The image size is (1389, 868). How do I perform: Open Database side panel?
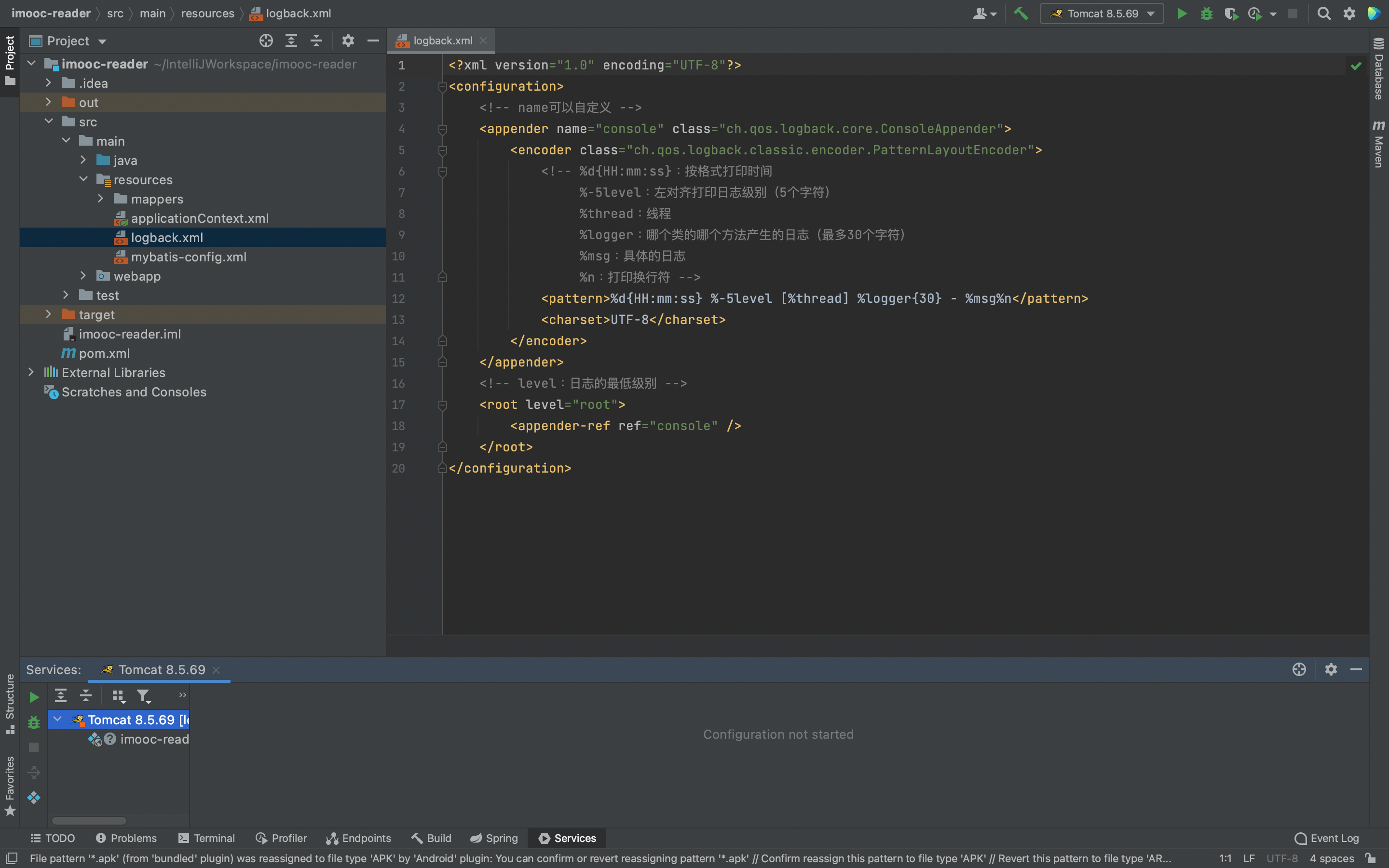1379,69
